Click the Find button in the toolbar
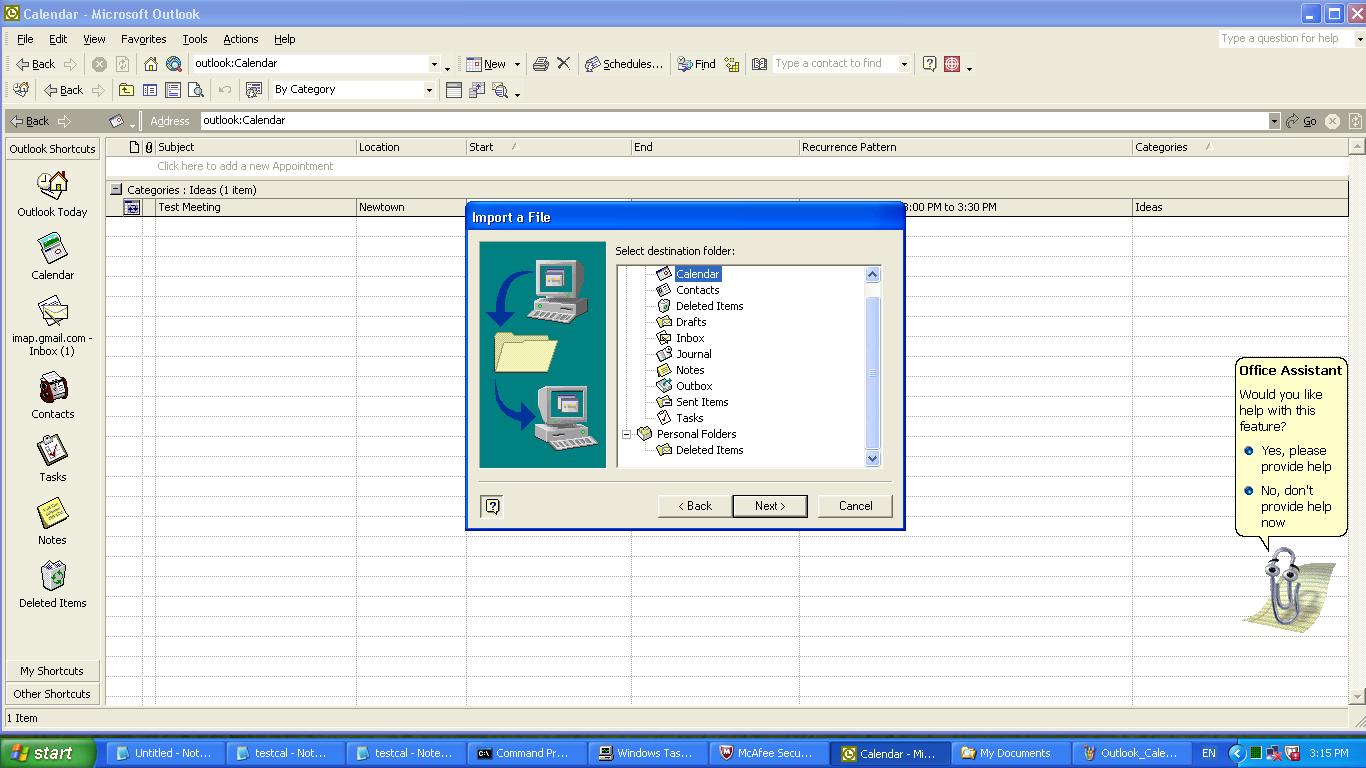Viewport: 1366px width, 768px height. [x=696, y=64]
